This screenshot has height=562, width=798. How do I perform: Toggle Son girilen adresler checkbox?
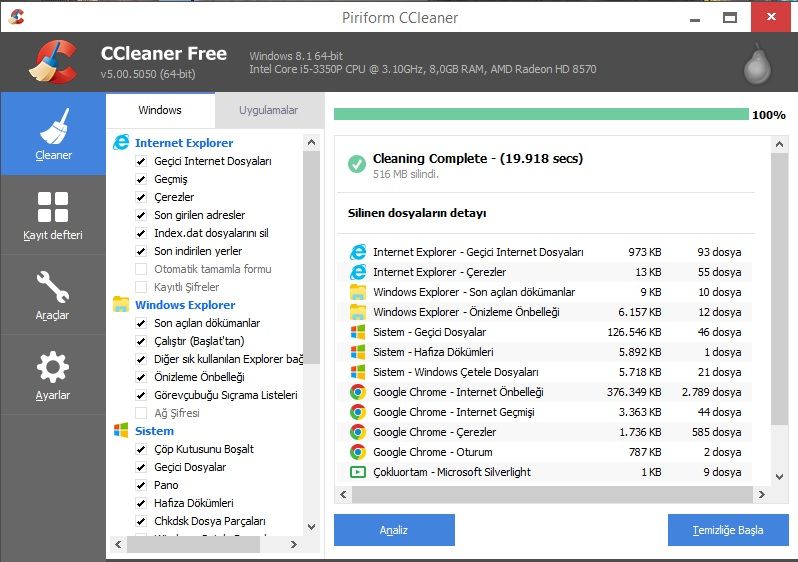point(141,215)
